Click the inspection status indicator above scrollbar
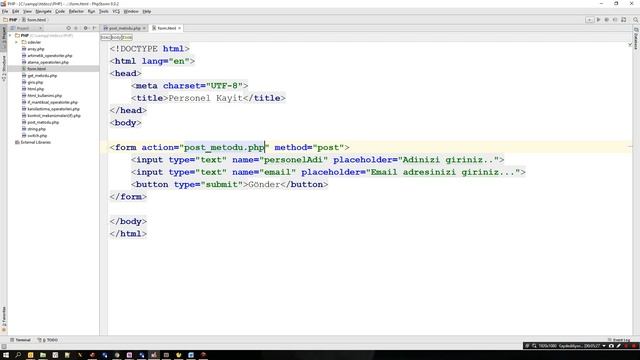640x360 pixels. (x=630, y=44)
